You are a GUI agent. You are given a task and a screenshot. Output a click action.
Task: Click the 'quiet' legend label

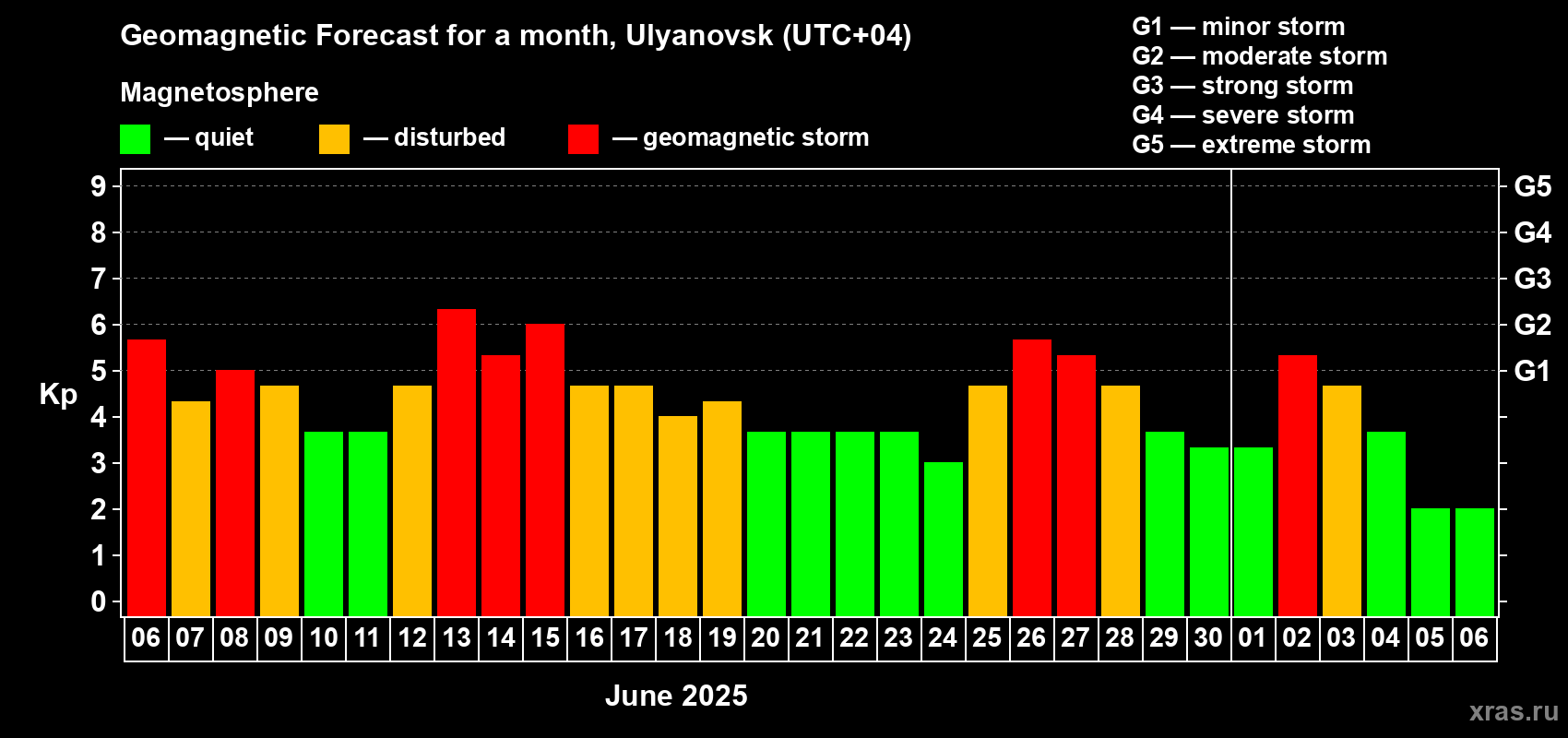(x=224, y=137)
